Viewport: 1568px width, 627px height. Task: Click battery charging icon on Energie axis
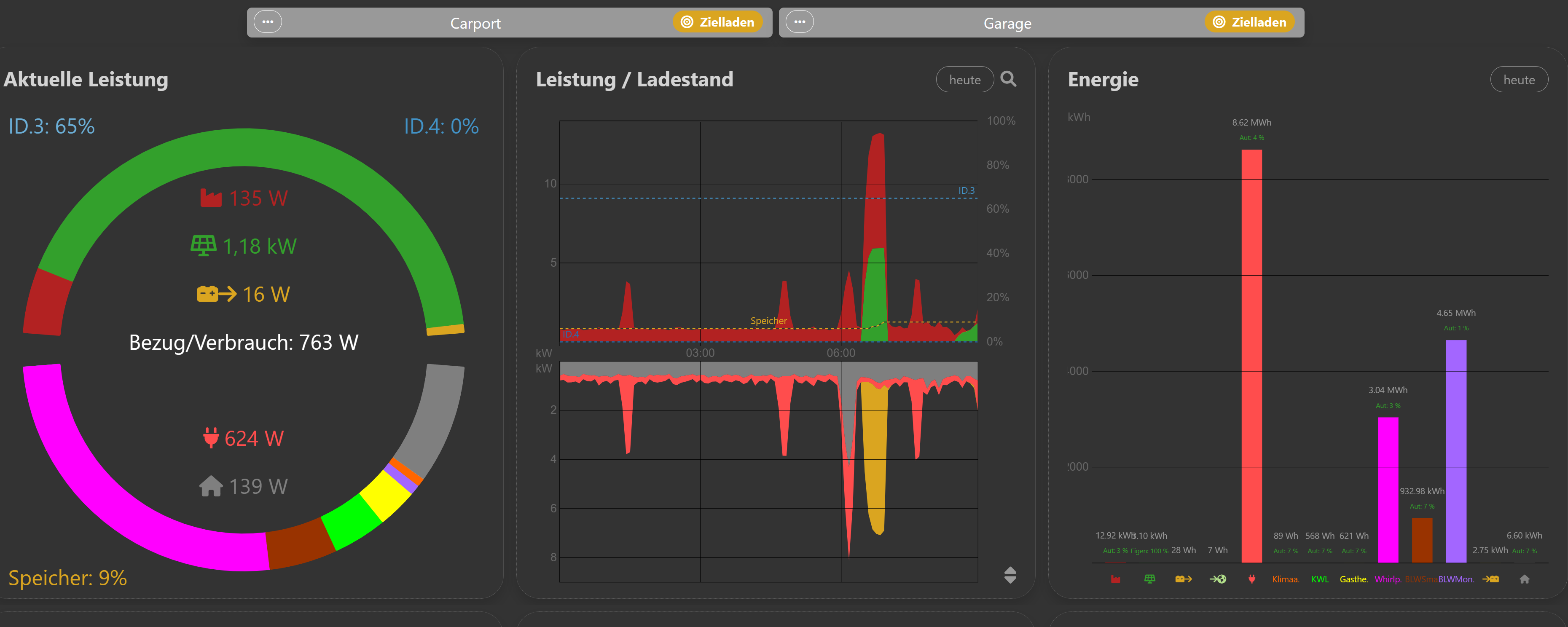pyautogui.click(x=1490, y=579)
